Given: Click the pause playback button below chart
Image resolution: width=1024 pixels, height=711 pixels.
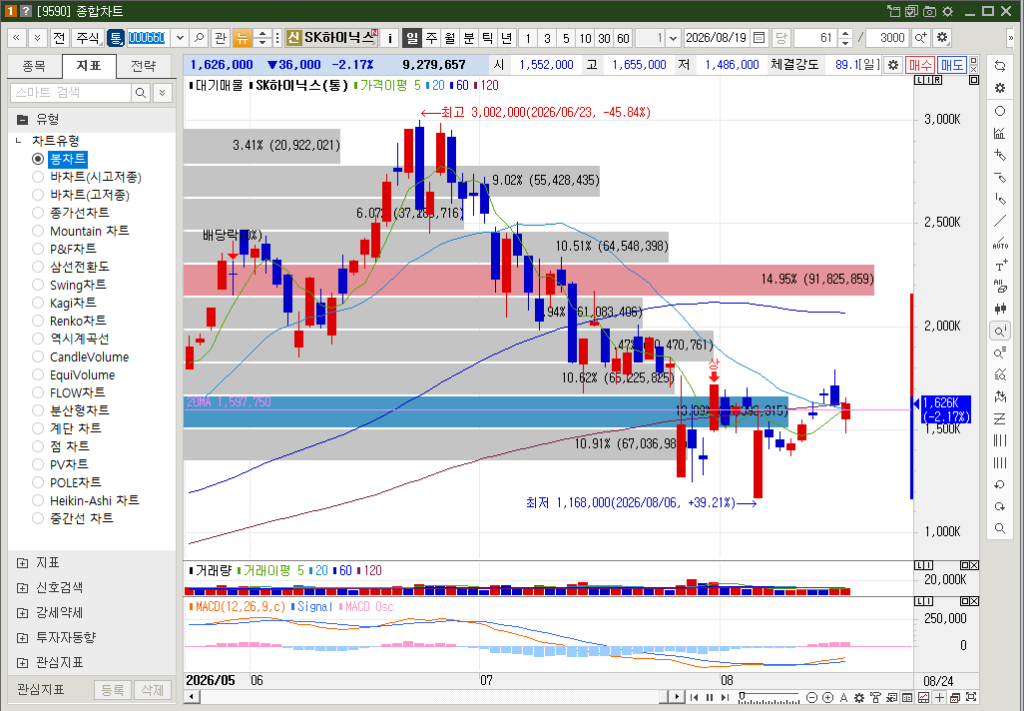Looking at the screenshot, I should tap(710, 697).
